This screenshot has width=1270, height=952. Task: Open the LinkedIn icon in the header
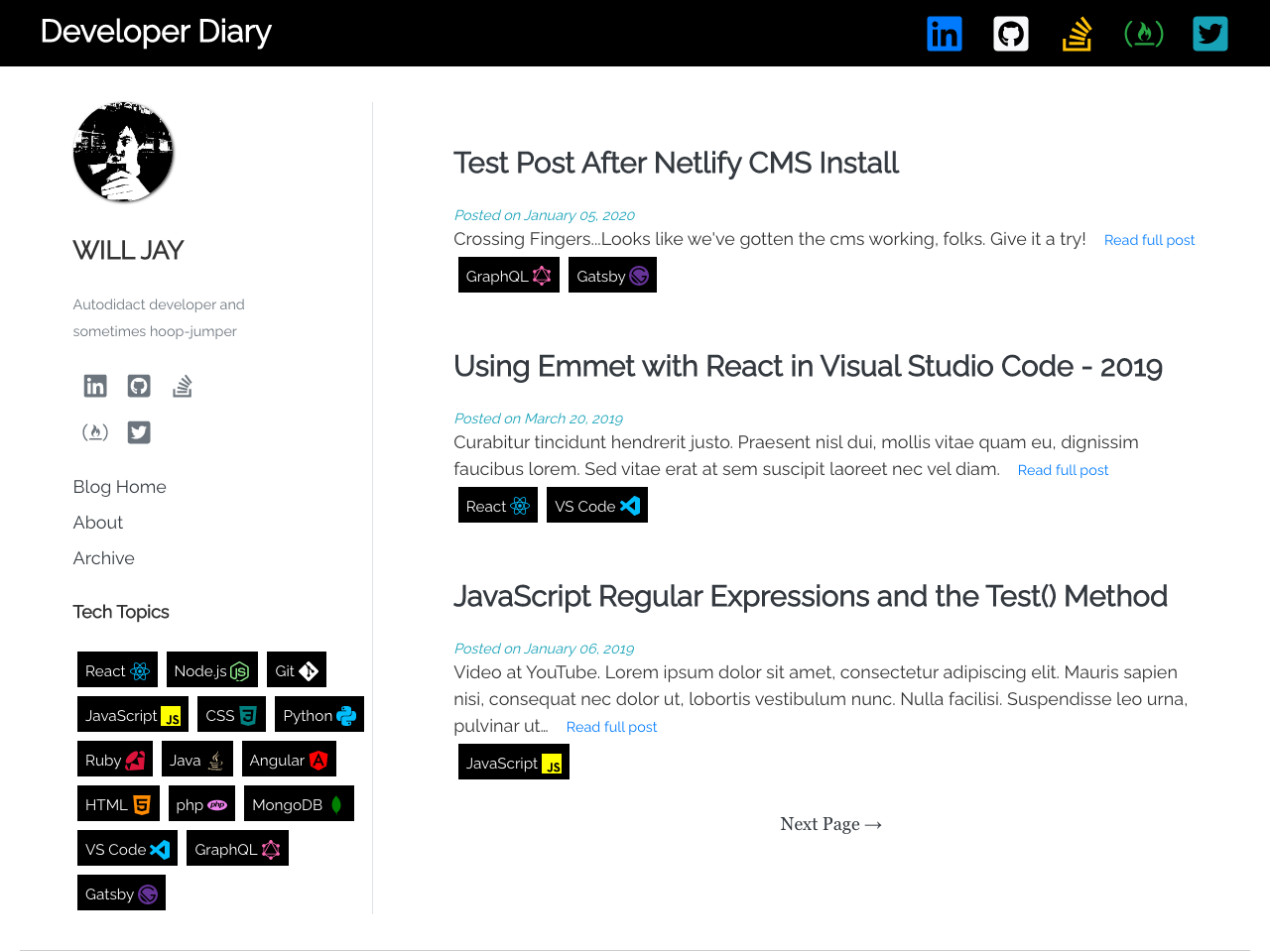944,33
